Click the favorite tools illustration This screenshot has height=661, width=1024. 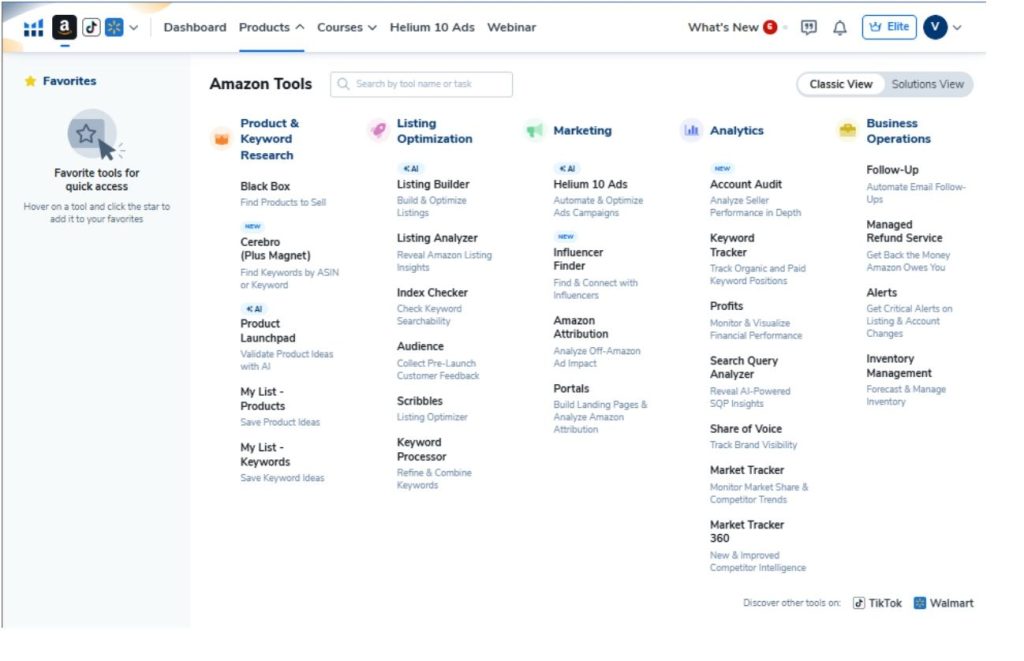(95, 135)
